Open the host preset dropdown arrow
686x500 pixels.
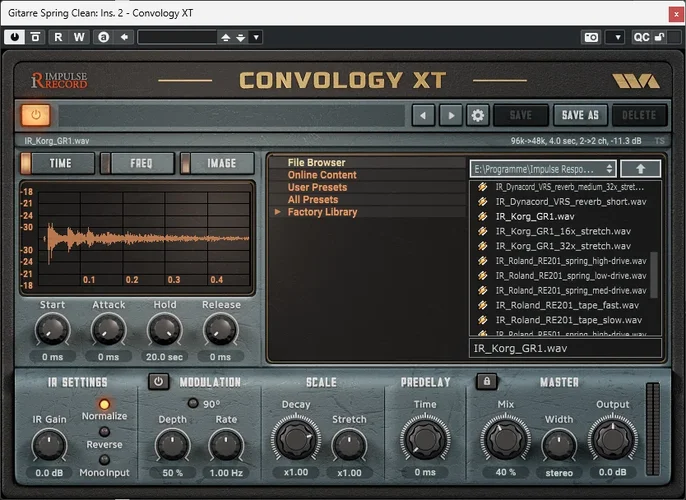tap(256, 37)
